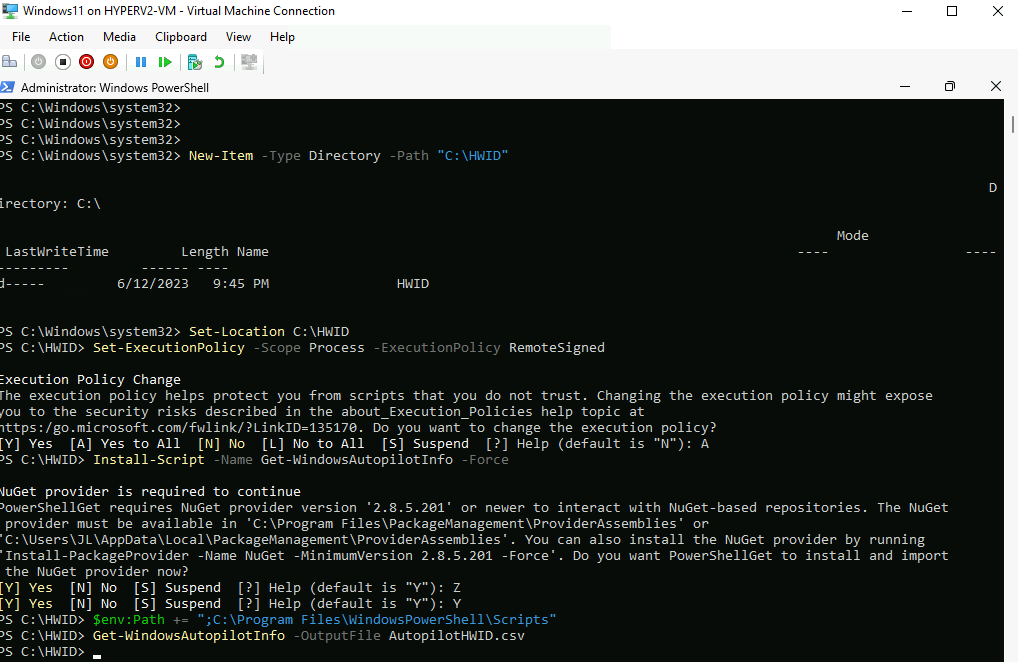Close the Administrator: Windows PowerShell window
The height and width of the screenshot is (662, 1018).
(996, 86)
